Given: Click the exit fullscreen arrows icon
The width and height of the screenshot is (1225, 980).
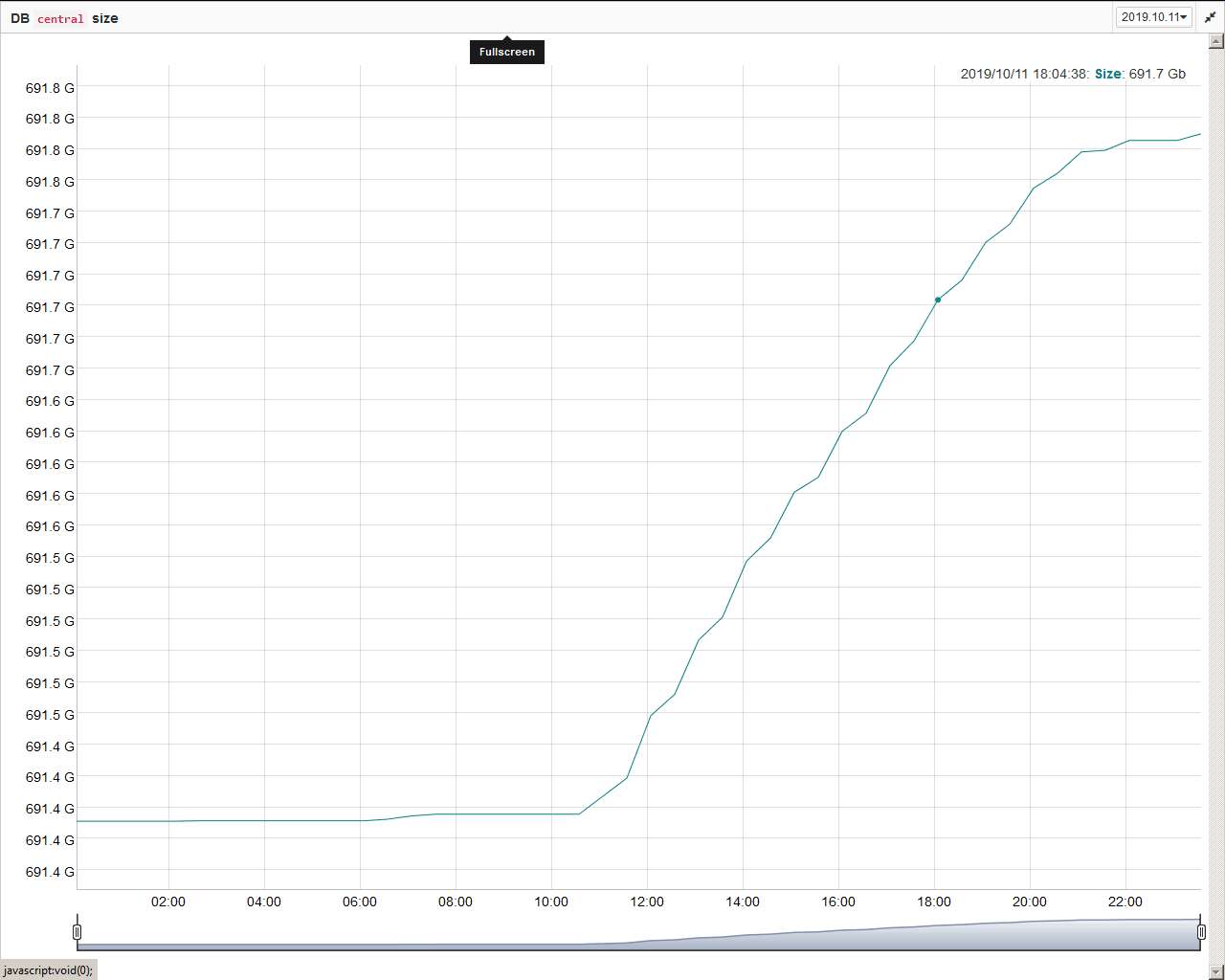Looking at the screenshot, I should [x=1210, y=17].
